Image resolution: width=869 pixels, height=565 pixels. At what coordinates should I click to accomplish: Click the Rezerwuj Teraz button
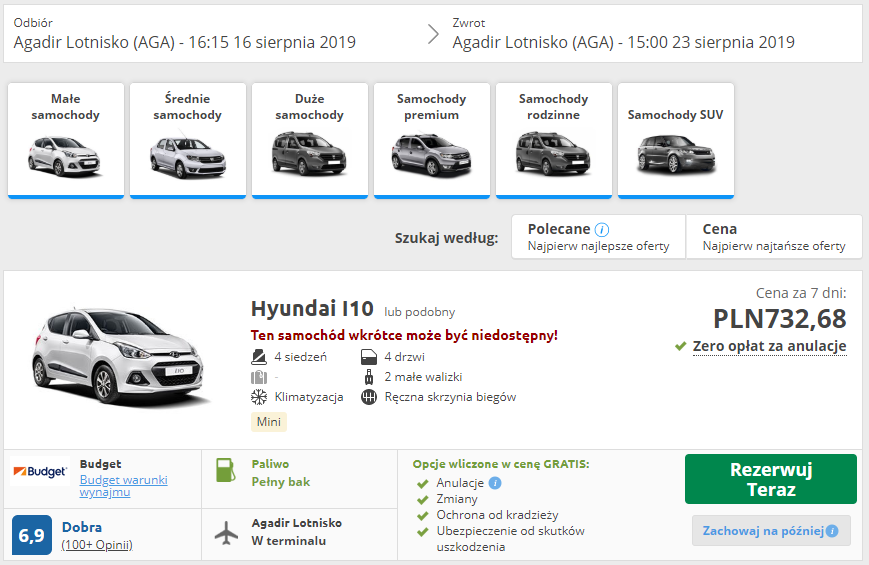[x=770, y=479]
